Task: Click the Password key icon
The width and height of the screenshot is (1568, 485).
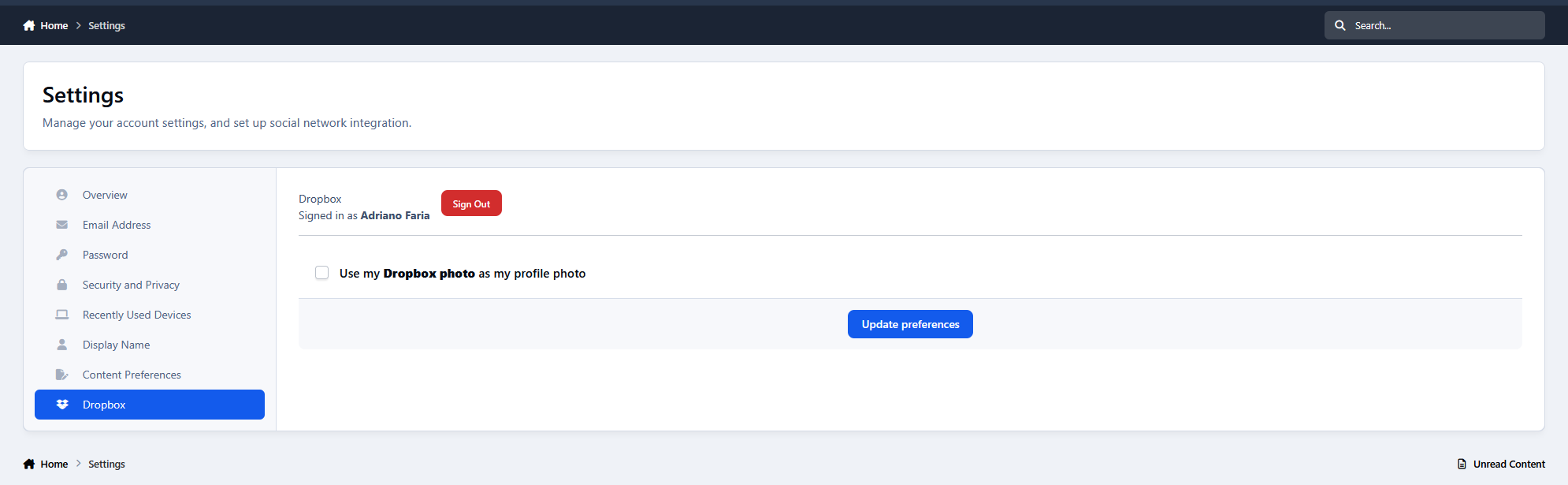Action: 61,255
